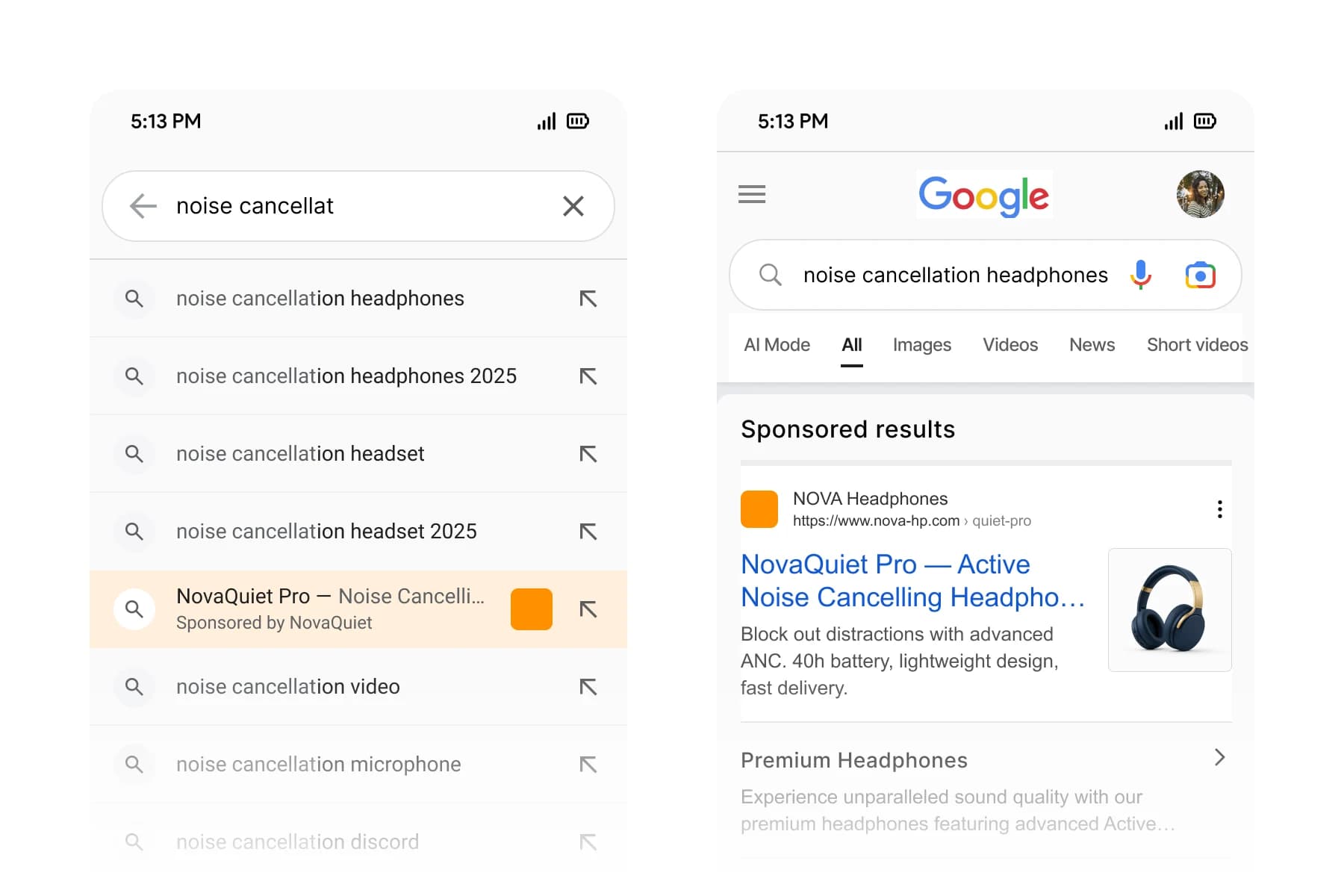Open the News search tab
Viewport: 1344px width, 896px height.
click(x=1092, y=344)
